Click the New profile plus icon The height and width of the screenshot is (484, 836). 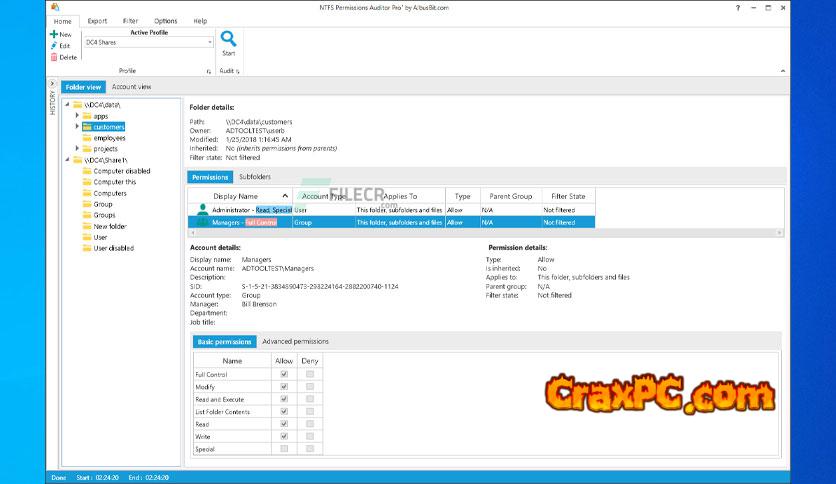tap(53, 34)
